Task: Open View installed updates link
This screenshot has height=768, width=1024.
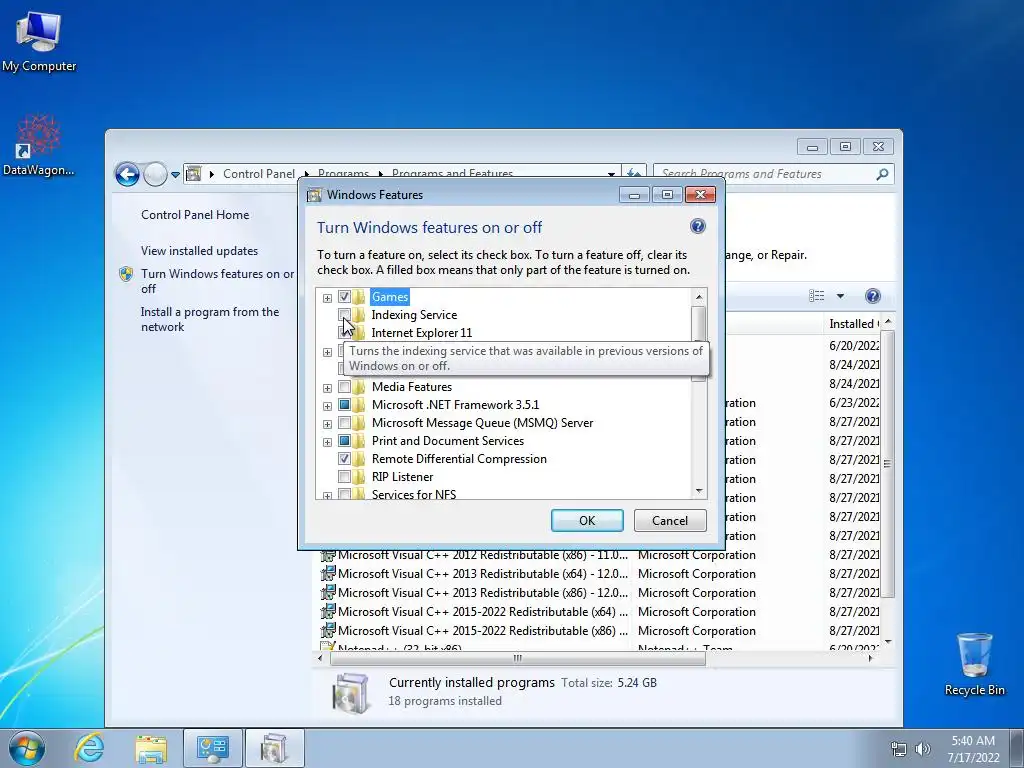Action: click(x=199, y=251)
